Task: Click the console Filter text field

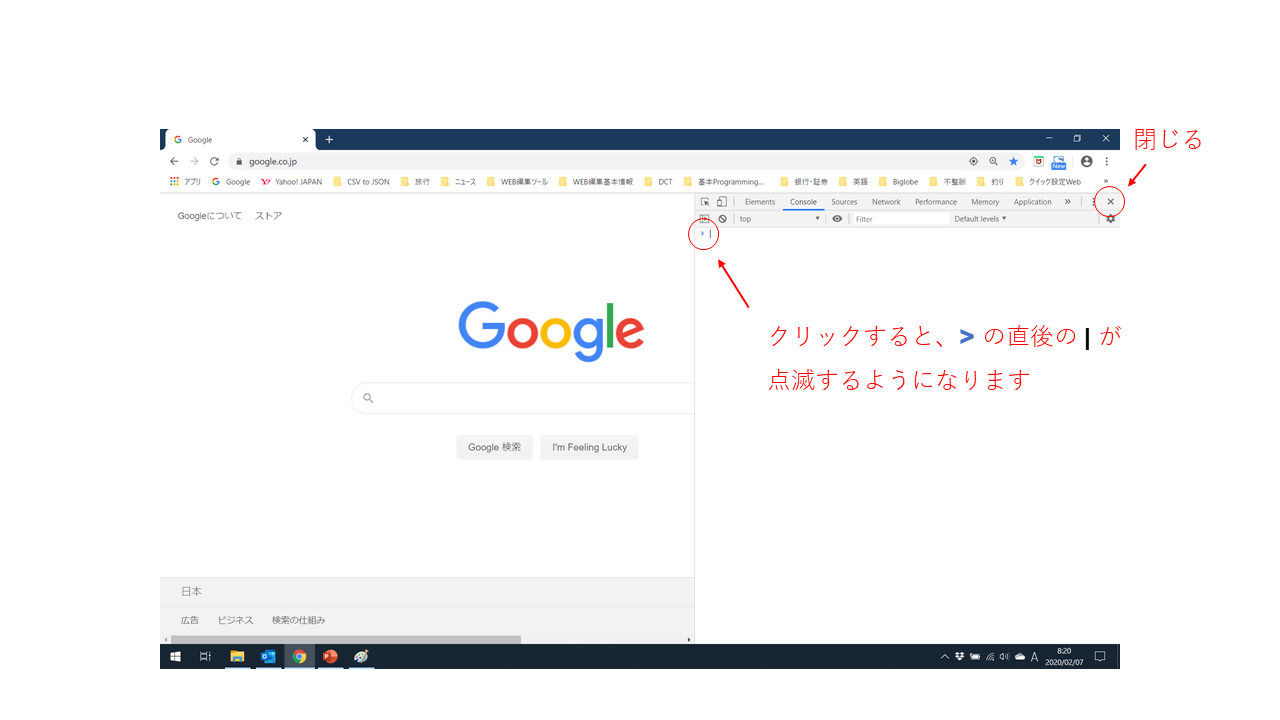Action: (900, 219)
